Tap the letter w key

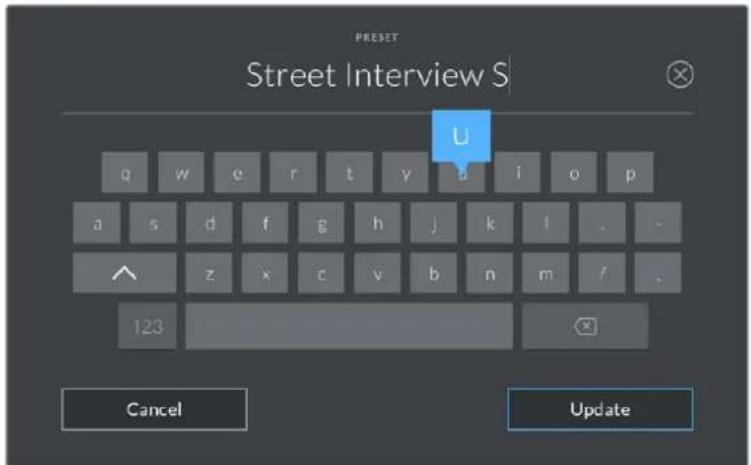181,173
